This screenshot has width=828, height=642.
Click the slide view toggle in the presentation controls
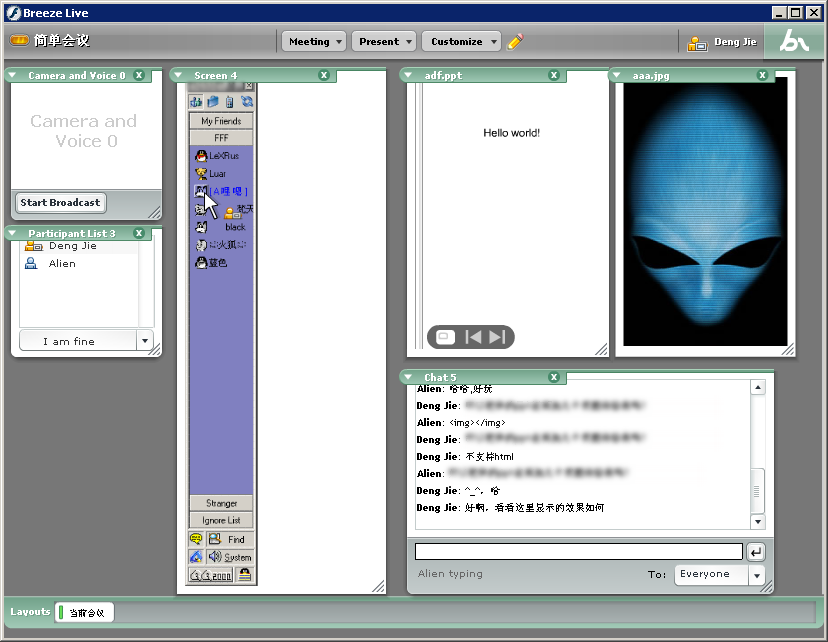(x=445, y=337)
